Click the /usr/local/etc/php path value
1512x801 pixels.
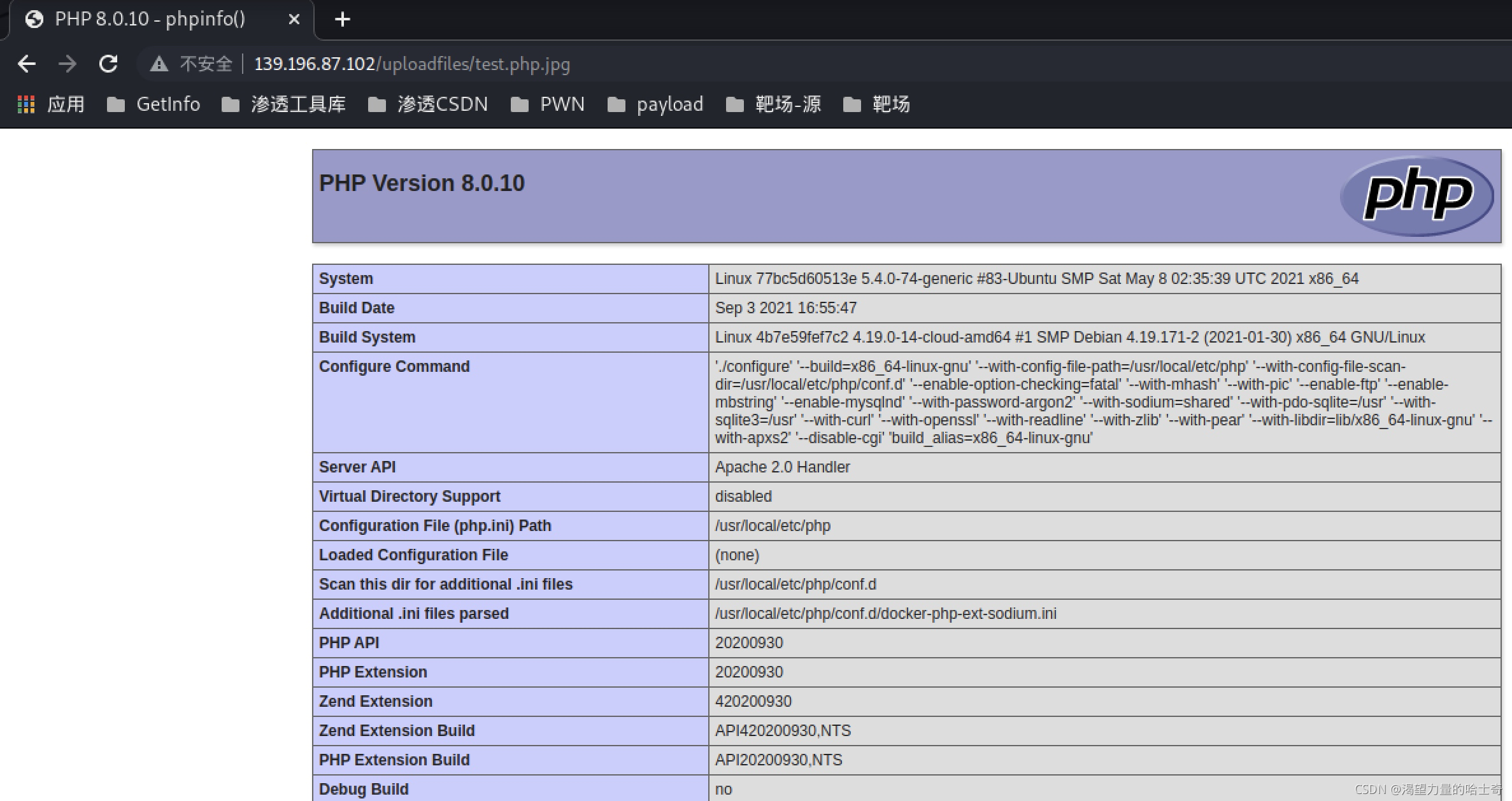tap(773, 526)
